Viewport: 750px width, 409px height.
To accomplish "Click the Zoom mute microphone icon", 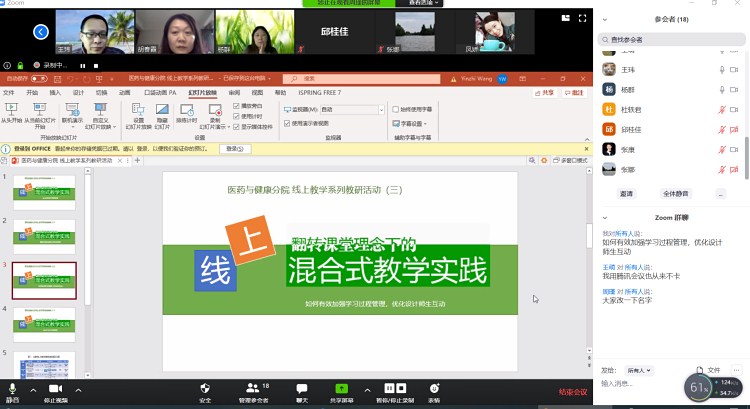I will pyautogui.click(x=12, y=388).
